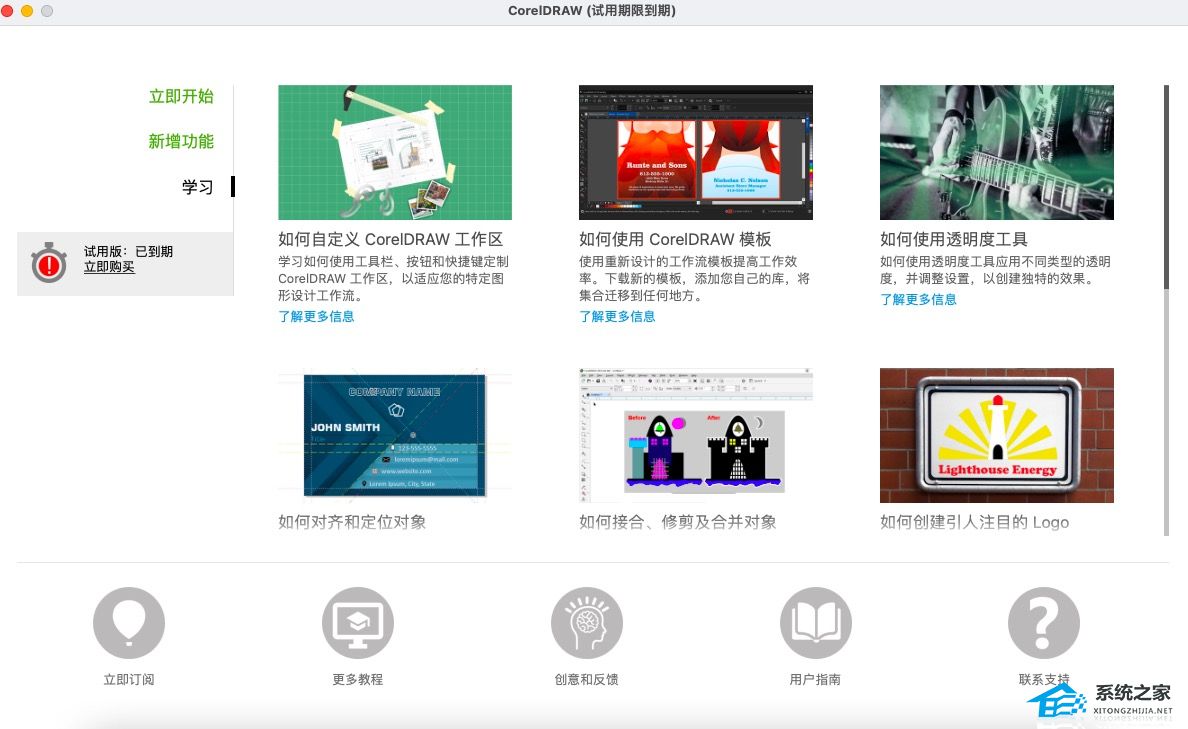
Task: Open the 用户指南 open book icon
Action: pos(816,623)
